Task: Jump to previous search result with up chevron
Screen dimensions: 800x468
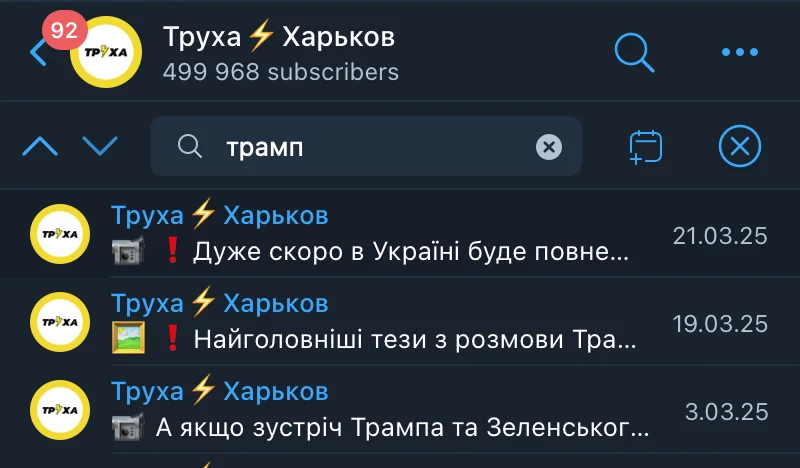Action: tap(40, 146)
